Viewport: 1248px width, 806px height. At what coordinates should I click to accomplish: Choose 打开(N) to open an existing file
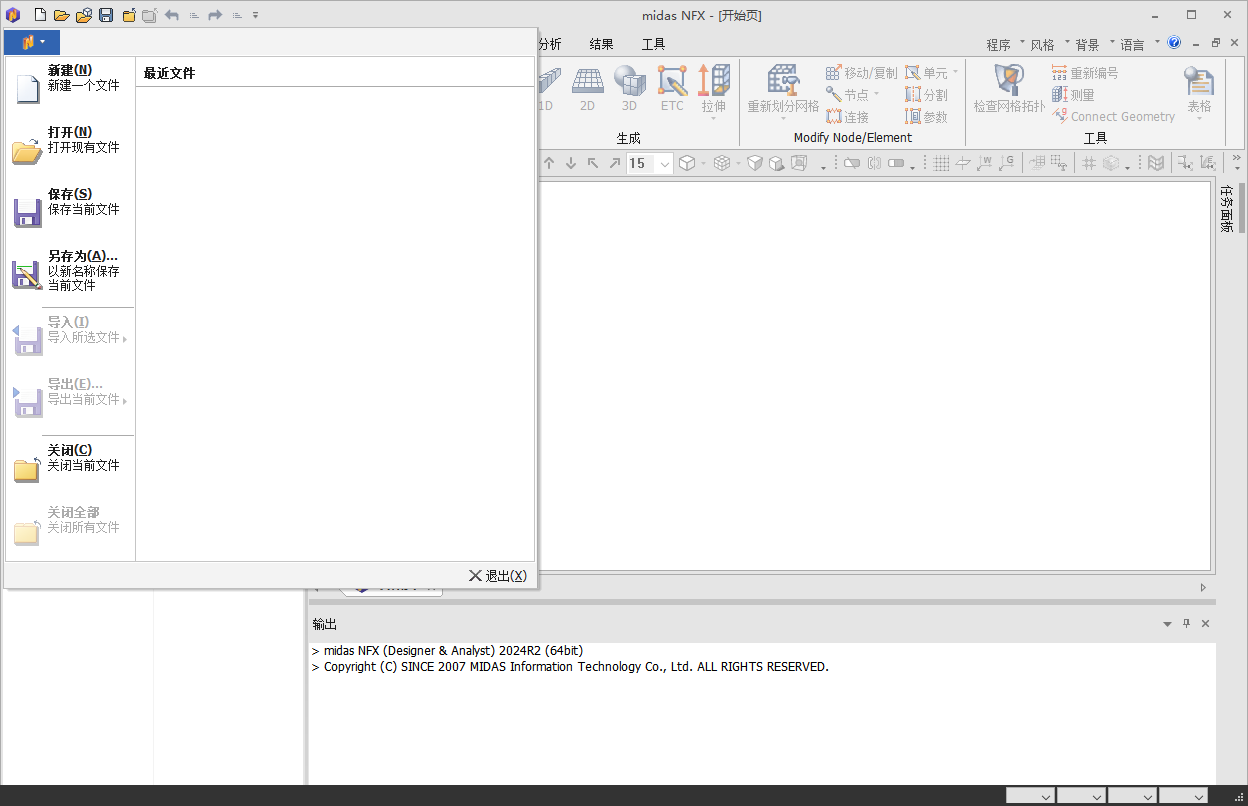(x=70, y=144)
